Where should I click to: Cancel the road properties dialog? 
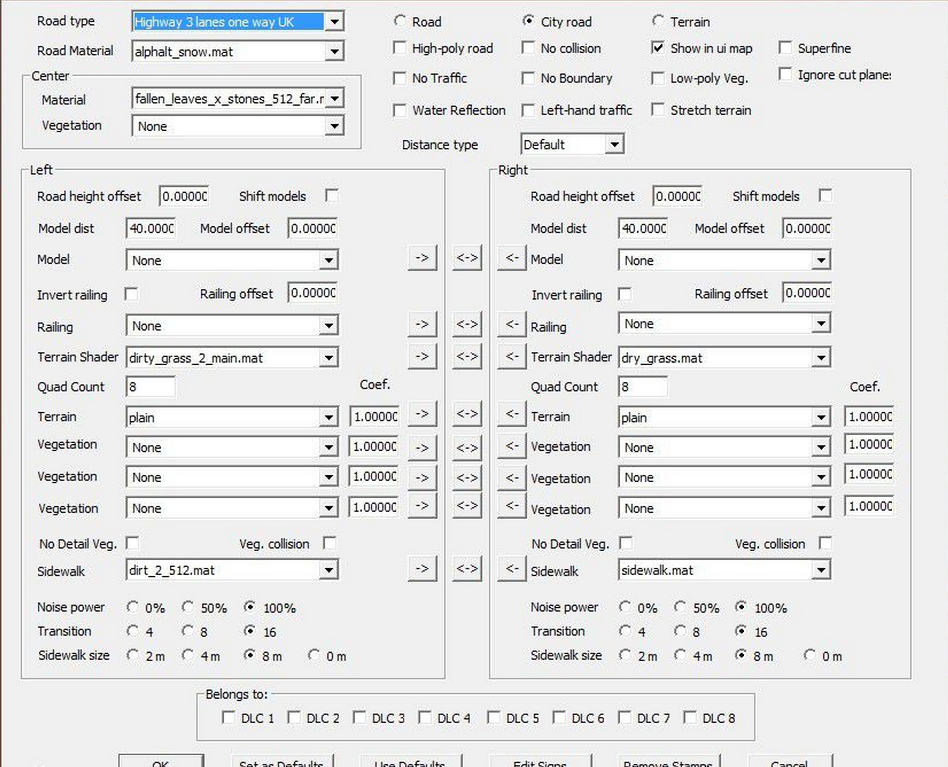click(x=790, y=761)
